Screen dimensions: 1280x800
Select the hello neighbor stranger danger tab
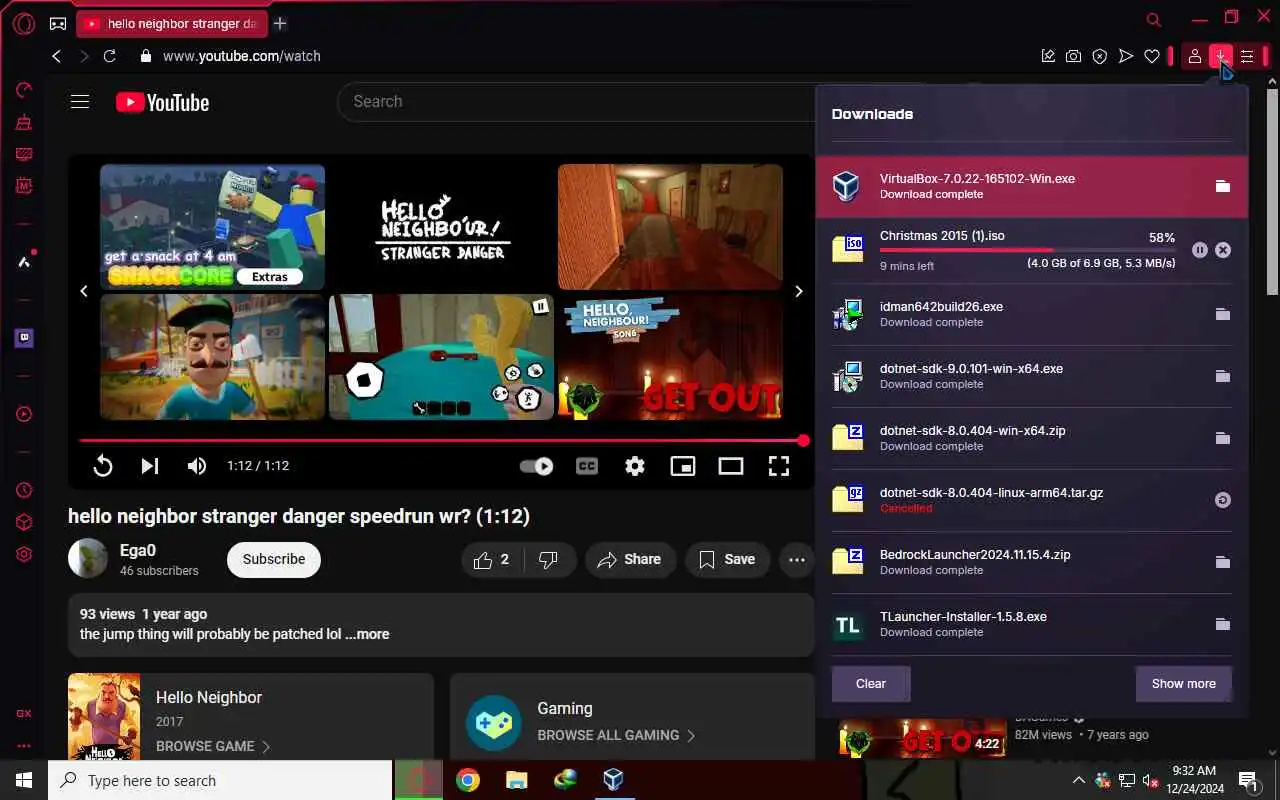click(170, 23)
